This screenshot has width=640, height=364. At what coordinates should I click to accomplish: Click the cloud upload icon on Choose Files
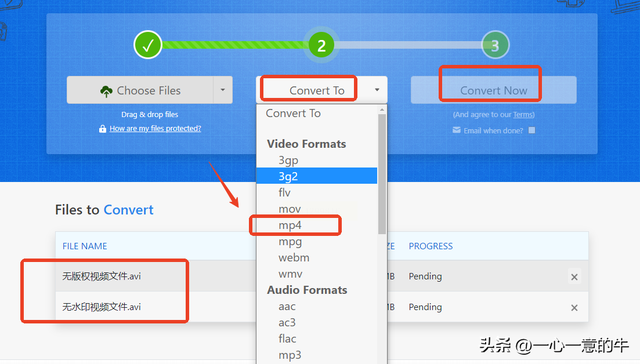click(x=106, y=91)
